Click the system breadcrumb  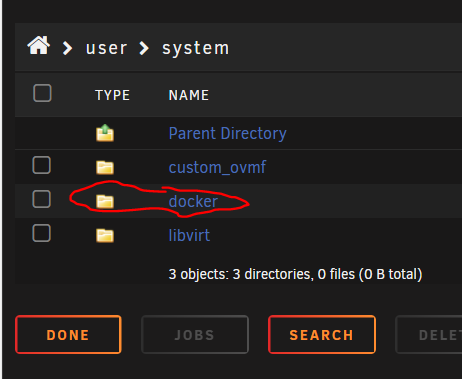tap(196, 48)
